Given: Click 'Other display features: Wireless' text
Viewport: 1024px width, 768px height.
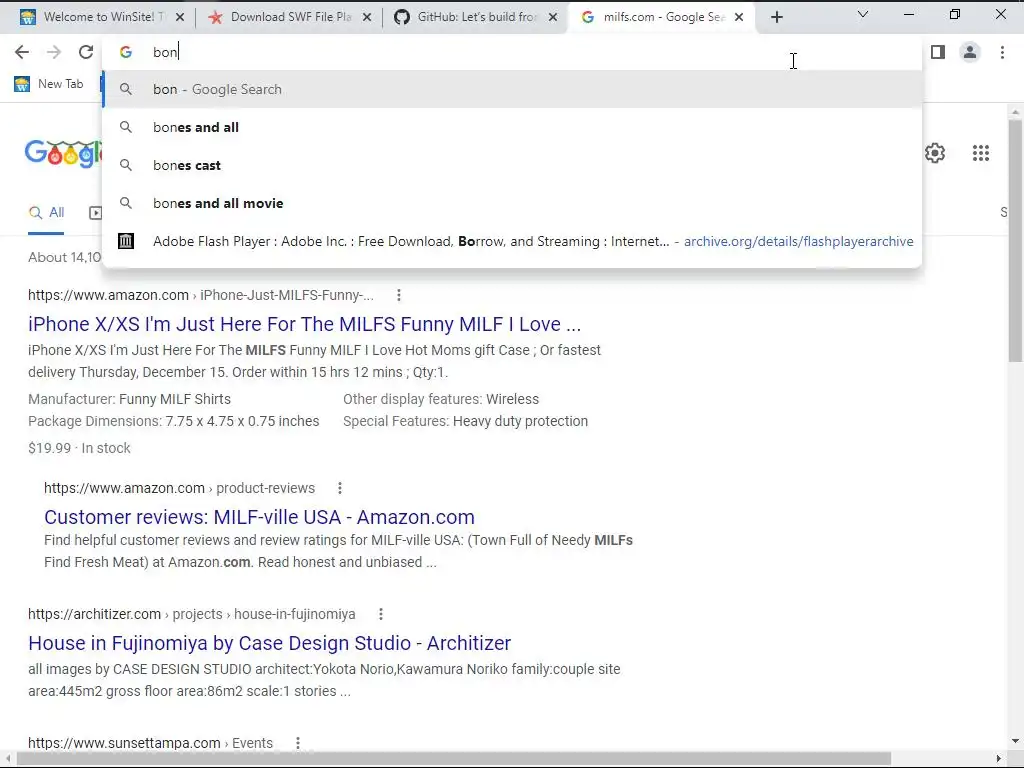Looking at the screenshot, I should [441, 399].
